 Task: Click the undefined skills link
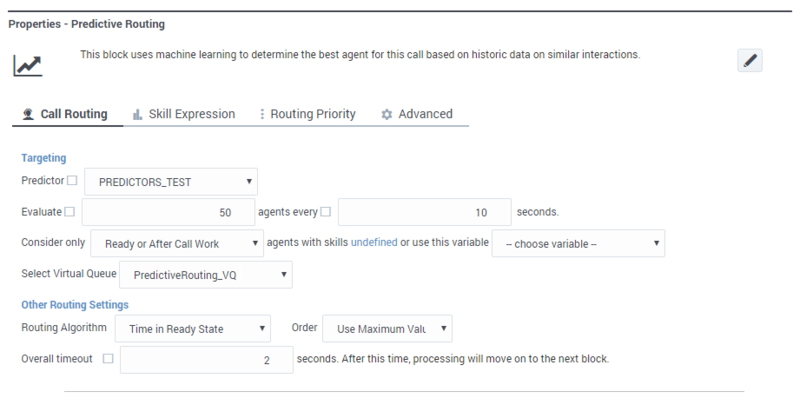[374, 243]
